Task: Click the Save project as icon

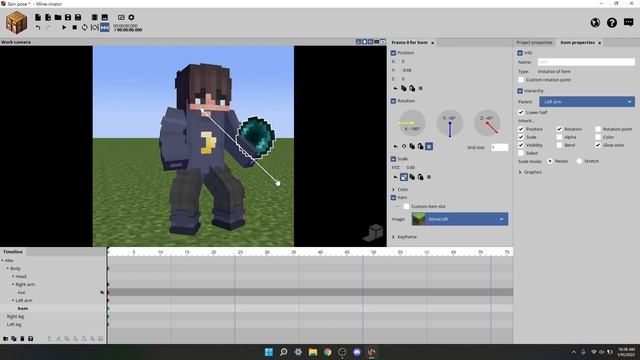Action: coord(78,17)
